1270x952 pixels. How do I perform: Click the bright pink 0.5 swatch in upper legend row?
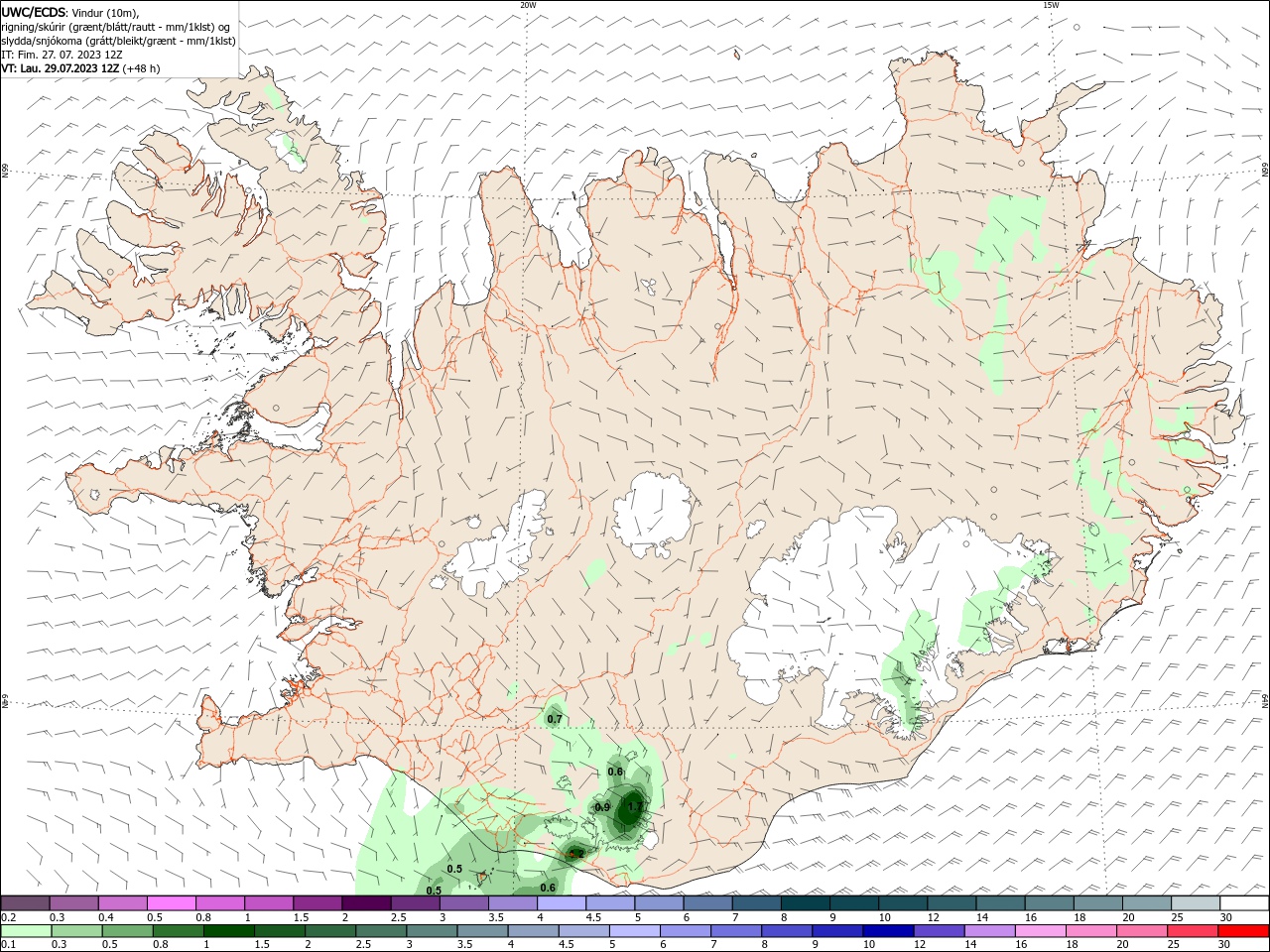pyautogui.click(x=172, y=903)
